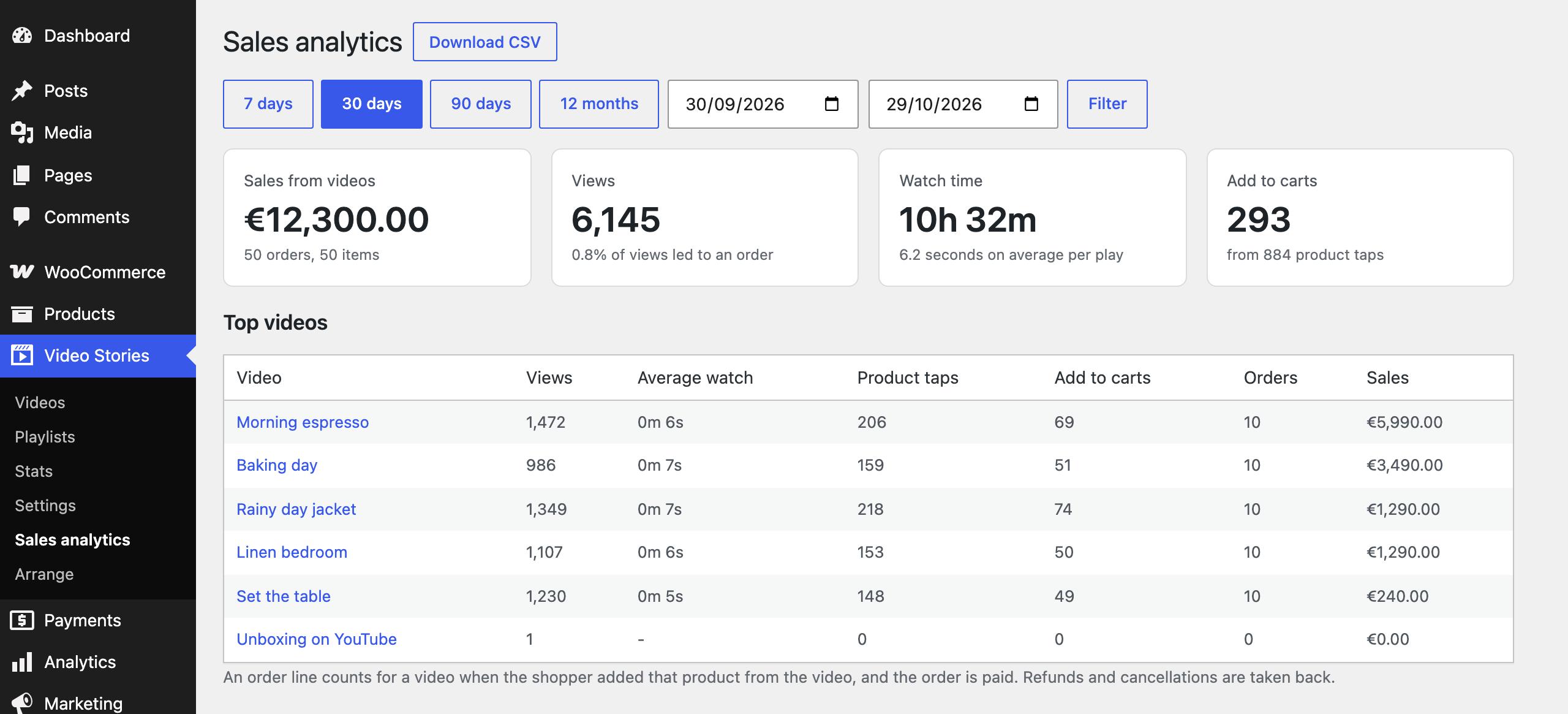Open the Rainy day jacket video
Image resolution: width=1568 pixels, height=714 pixels.
pos(296,509)
